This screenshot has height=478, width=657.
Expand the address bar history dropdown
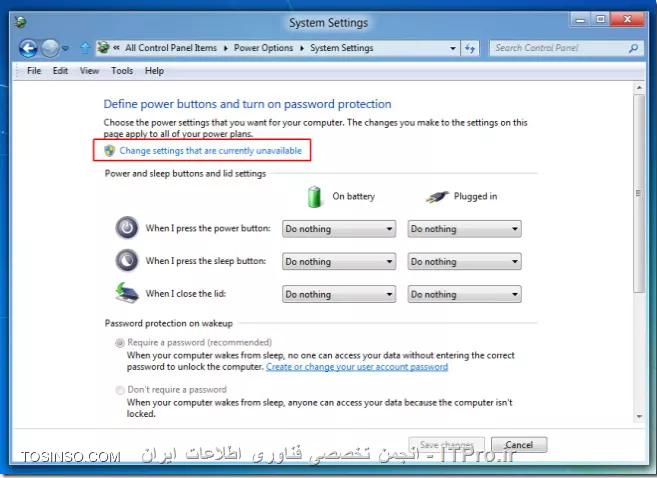453,49
